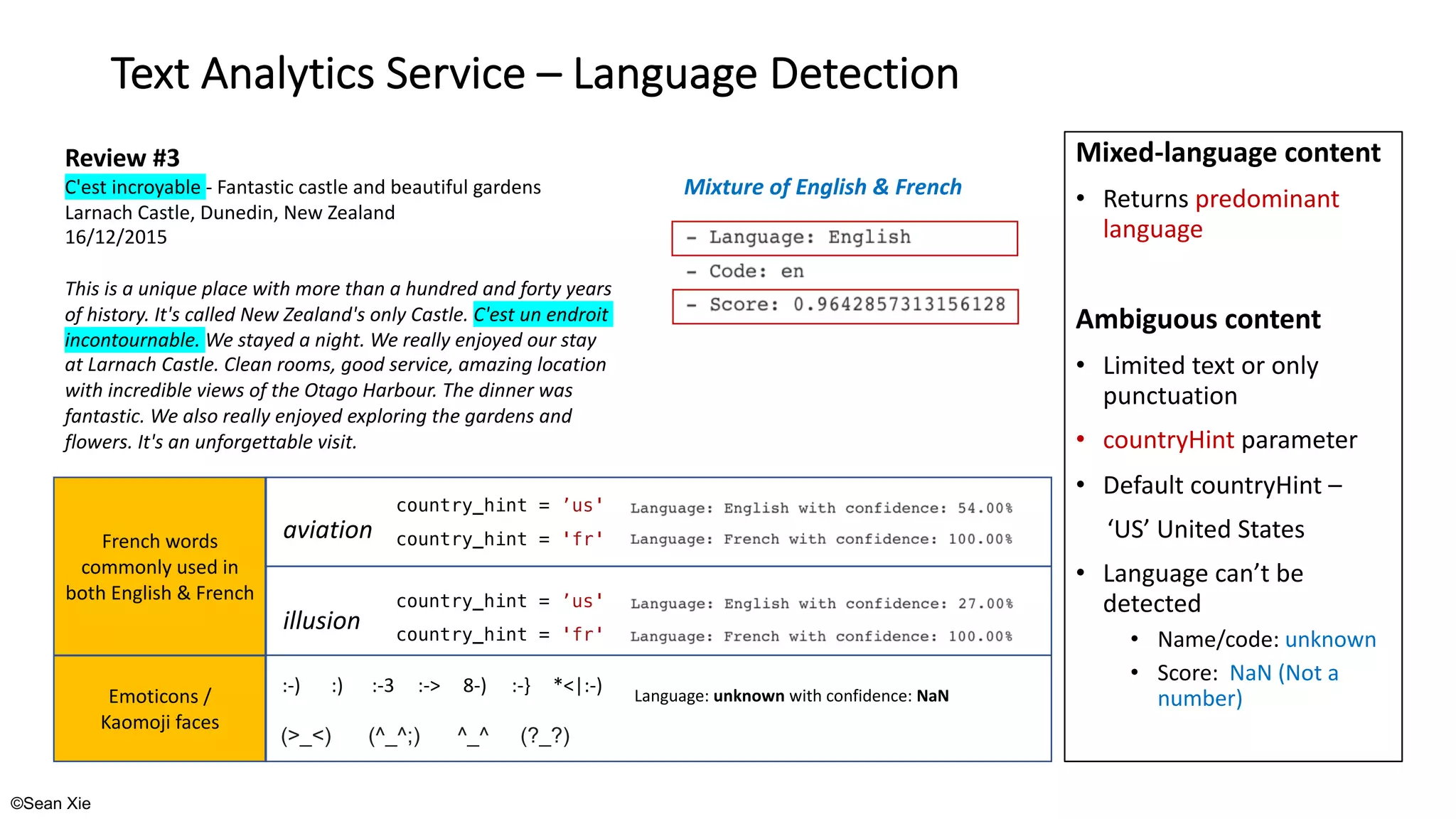Click the '(>_<)' kaomoji face
This screenshot has height=819, width=1456.
pyautogui.click(x=306, y=736)
